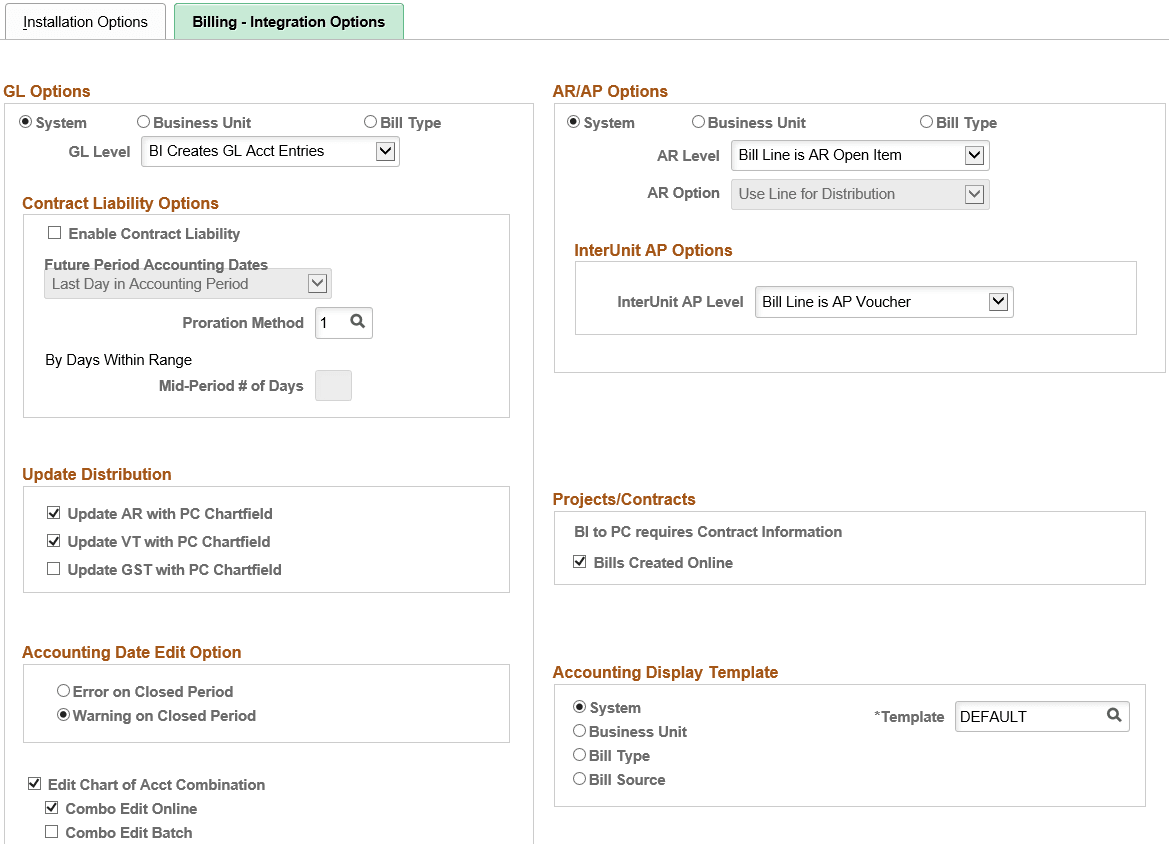The image size is (1169, 844).
Task: Enable Combo Edit Batch
Action: tap(52, 831)
